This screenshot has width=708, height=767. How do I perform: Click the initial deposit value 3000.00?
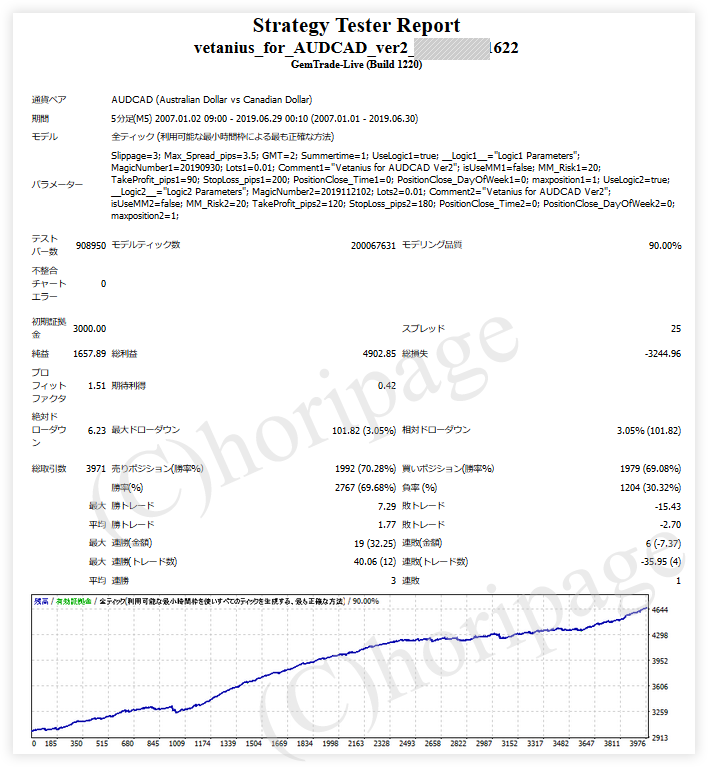(90, 329)
